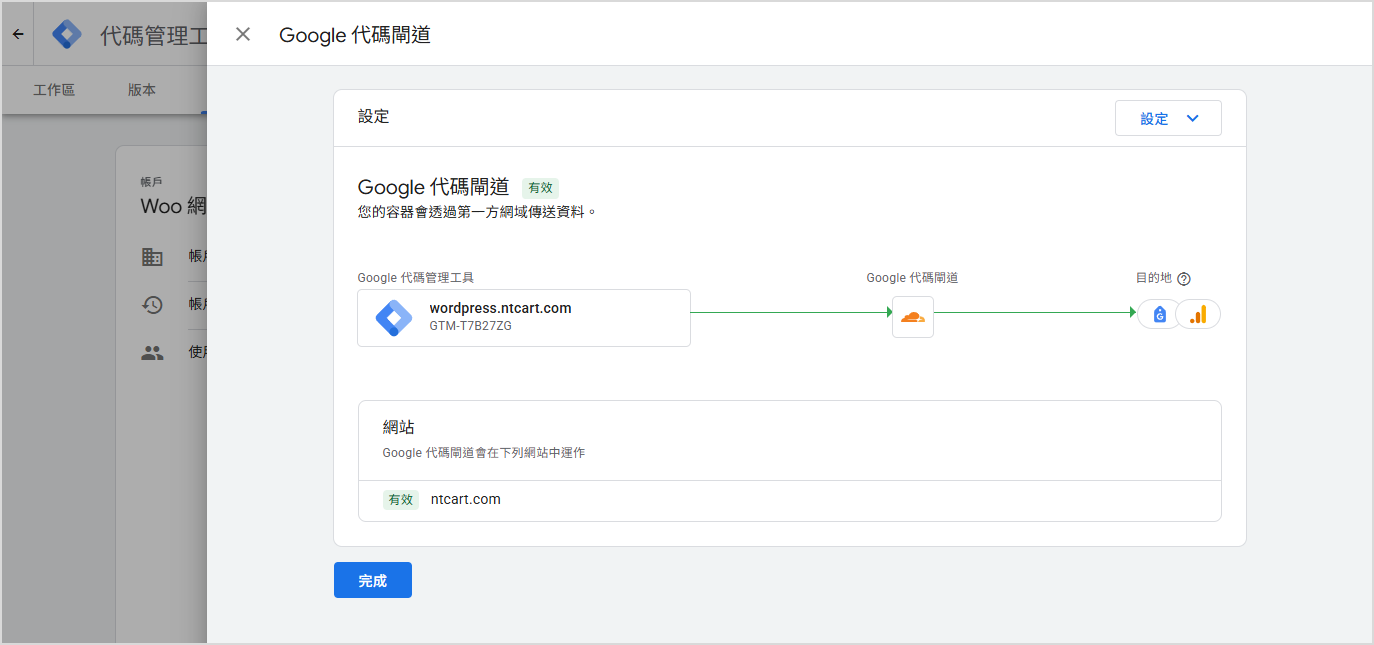
Task: Select the wordpress.ntcart.com container name
Action: [x=500, y=308]
